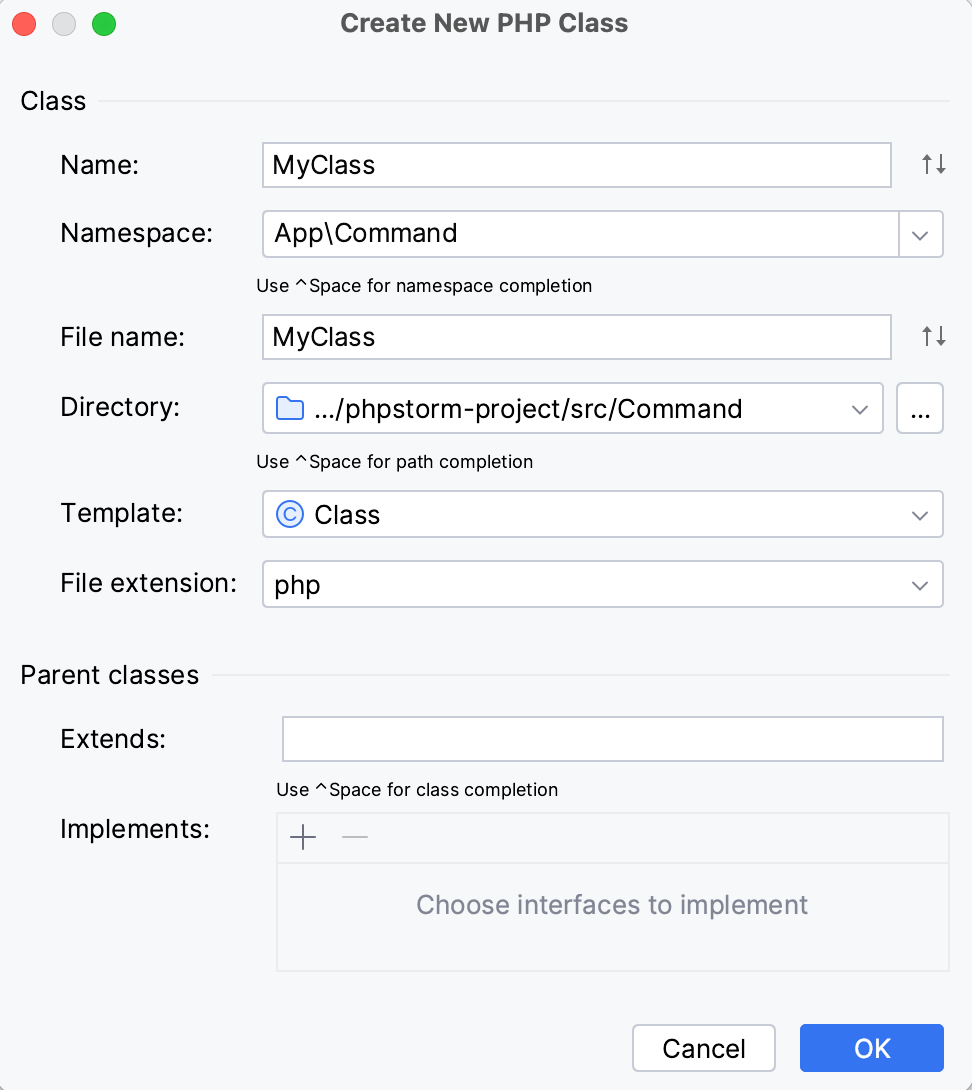
Task: Click the 'Choose interfaces to implement' area
Action: (x=612, y=905)
